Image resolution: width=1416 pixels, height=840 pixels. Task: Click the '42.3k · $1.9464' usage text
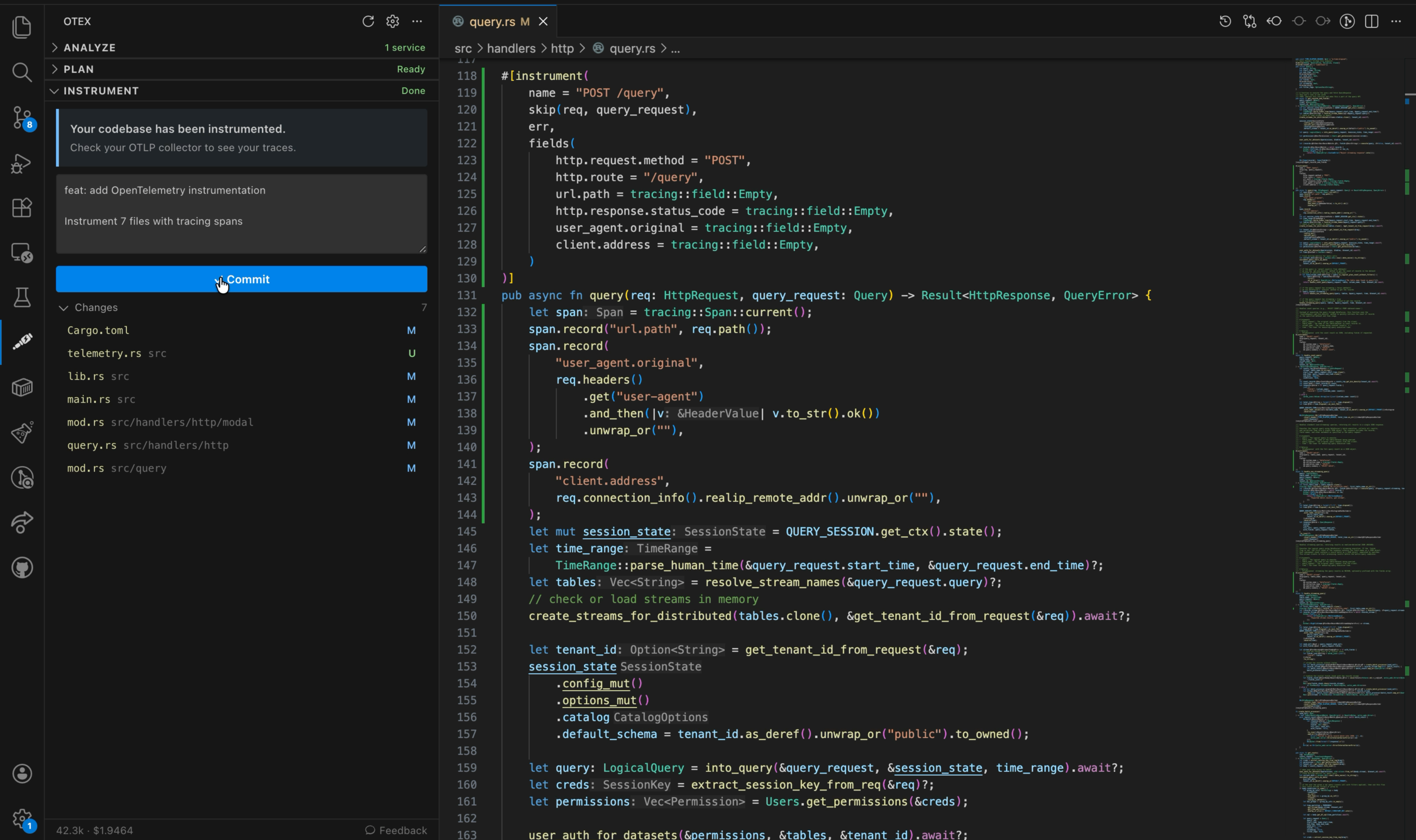(x=95, y=830)
